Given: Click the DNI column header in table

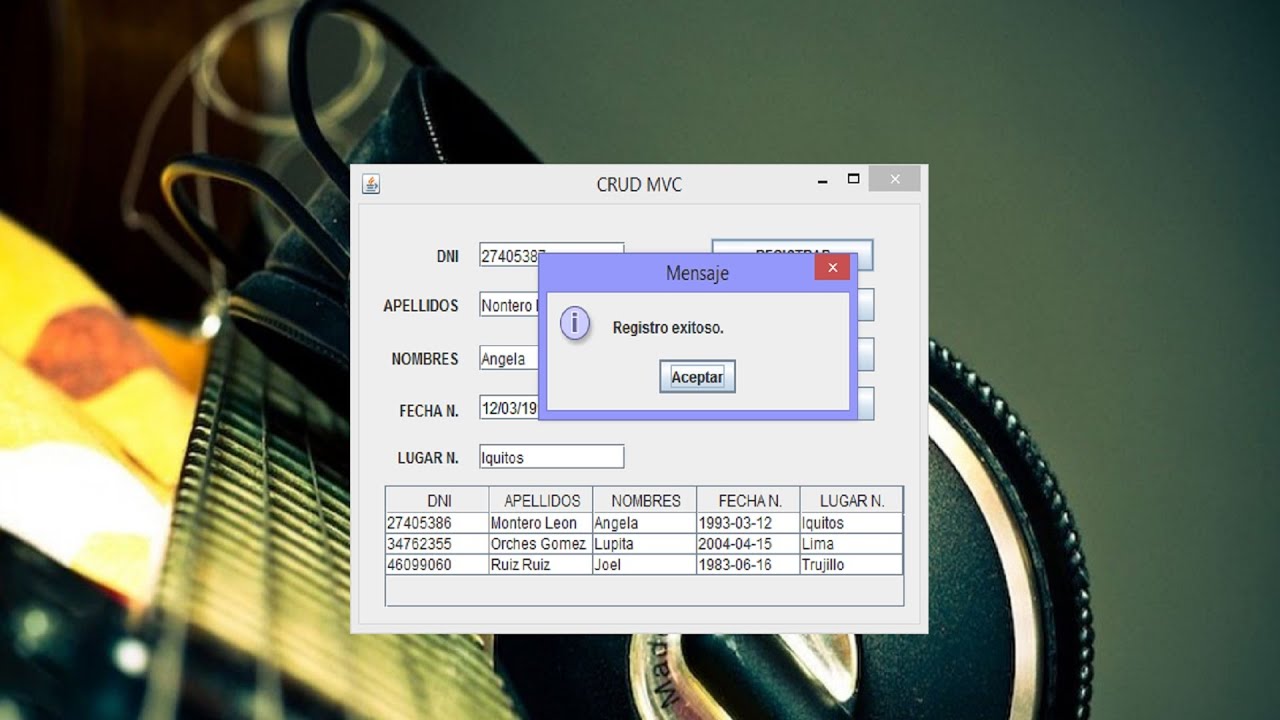Looking at the screenshot, I should tap(438, 500).
